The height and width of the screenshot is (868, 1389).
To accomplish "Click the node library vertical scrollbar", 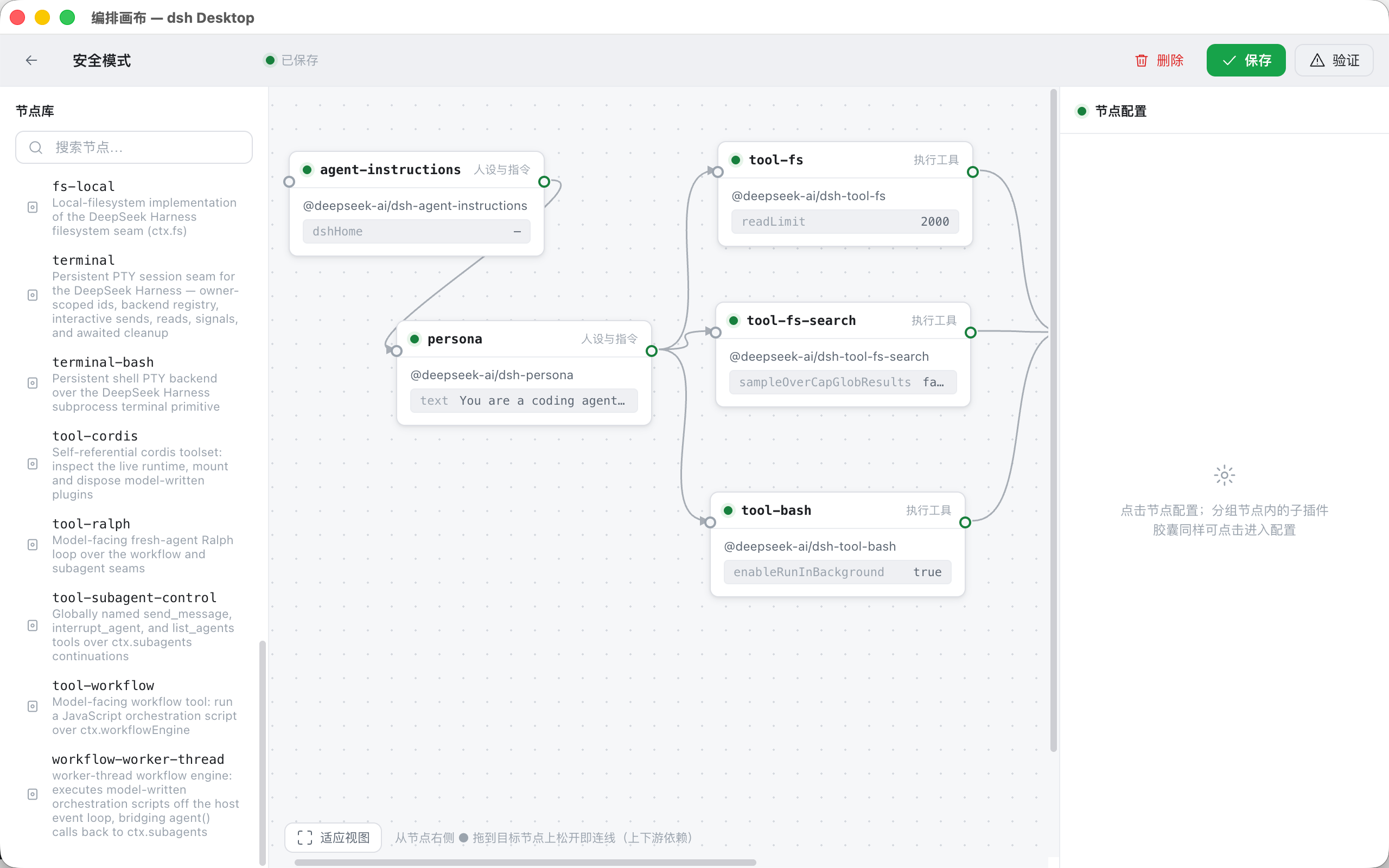I will (x=262, y=752).
